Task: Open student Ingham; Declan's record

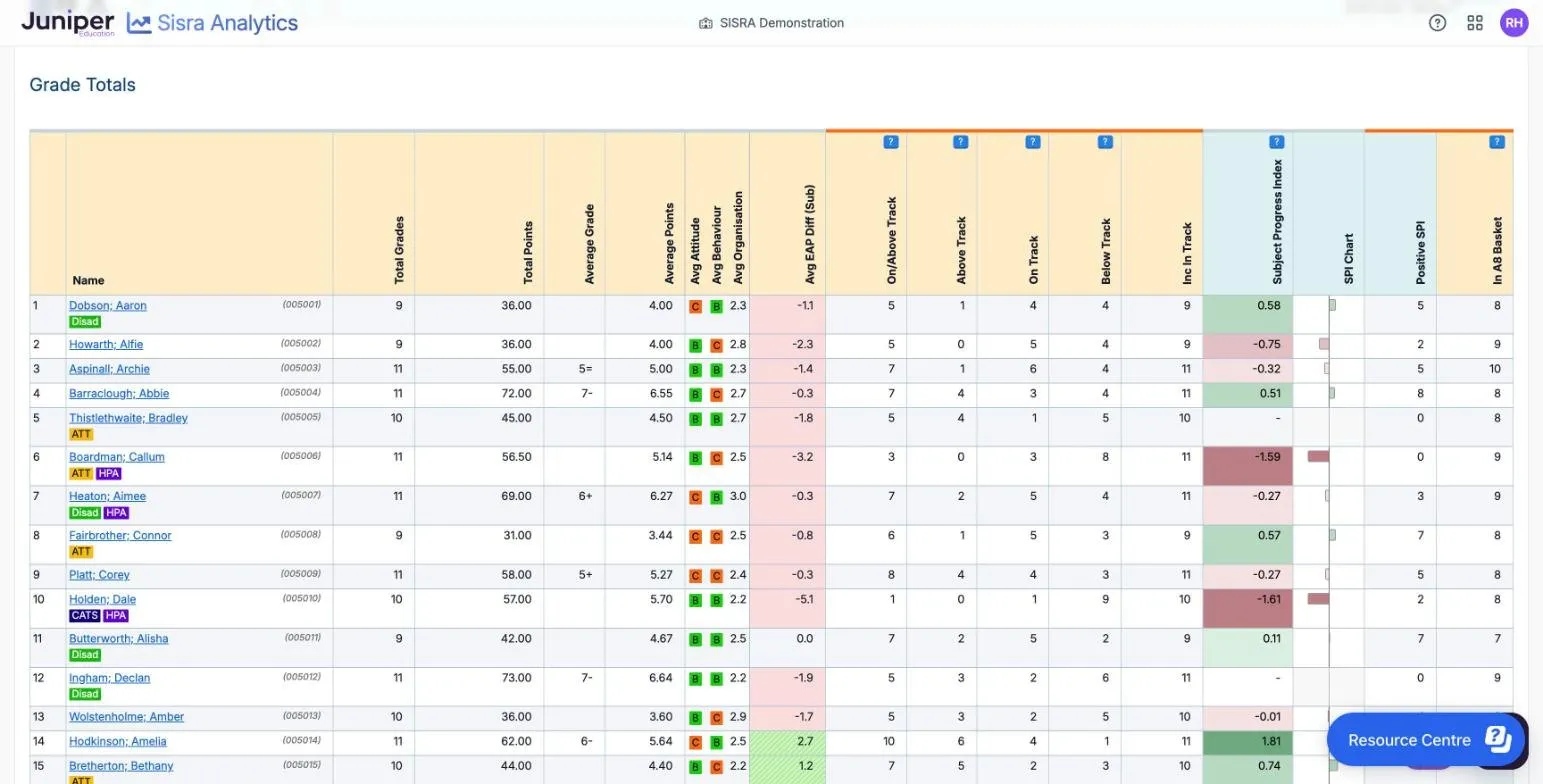Action: (109, 678)
